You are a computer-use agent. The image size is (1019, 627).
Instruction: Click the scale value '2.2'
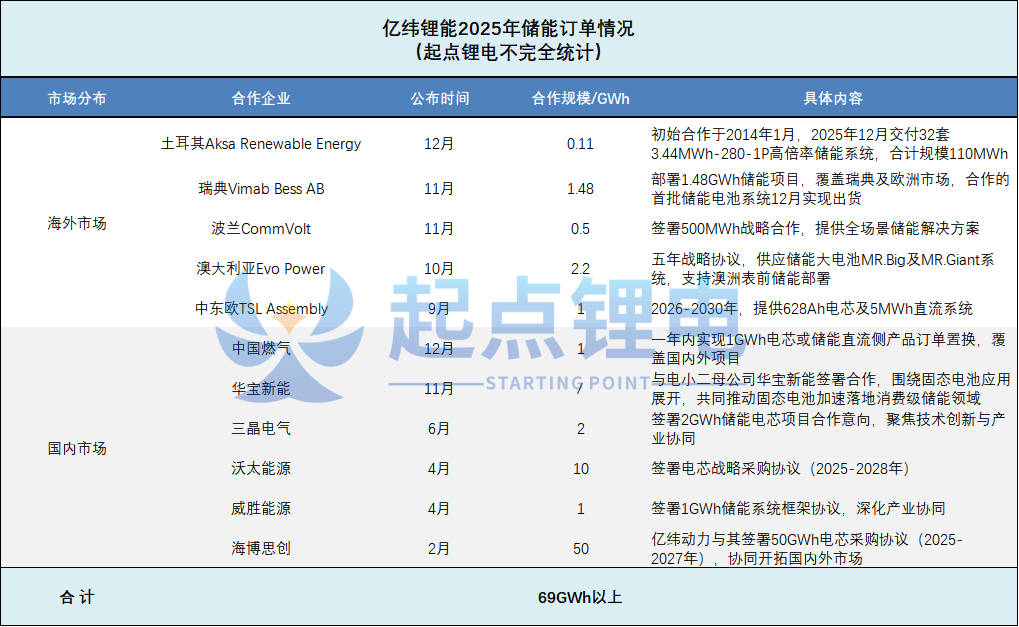[580, 269]
